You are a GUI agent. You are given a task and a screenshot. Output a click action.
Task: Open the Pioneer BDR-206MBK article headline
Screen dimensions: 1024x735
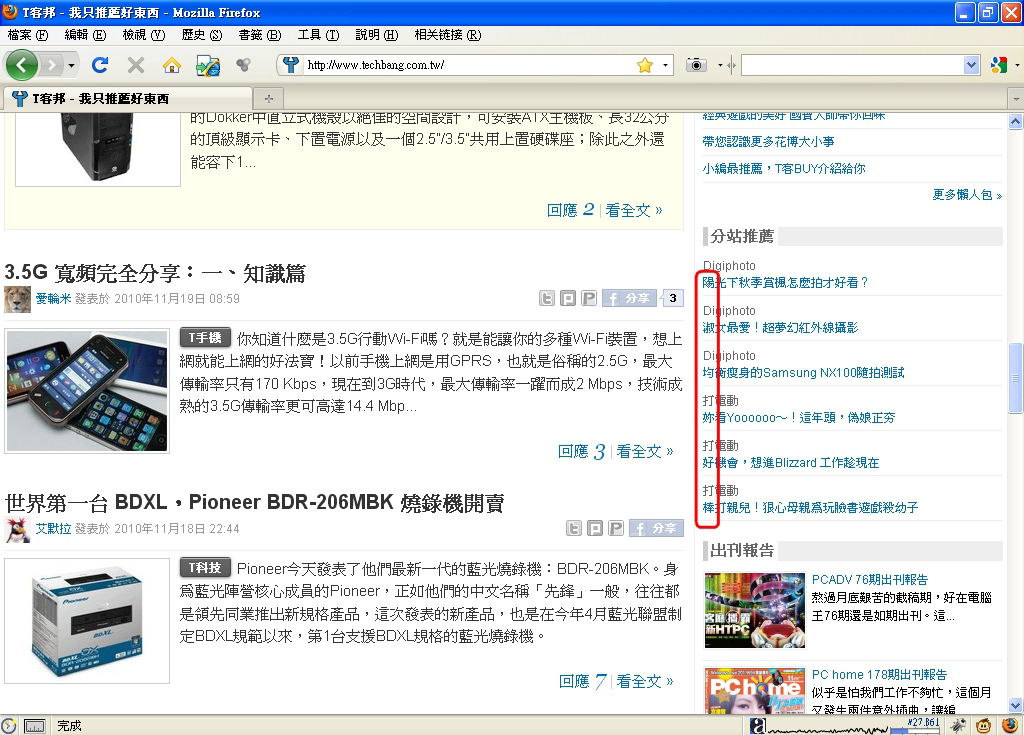255,502
